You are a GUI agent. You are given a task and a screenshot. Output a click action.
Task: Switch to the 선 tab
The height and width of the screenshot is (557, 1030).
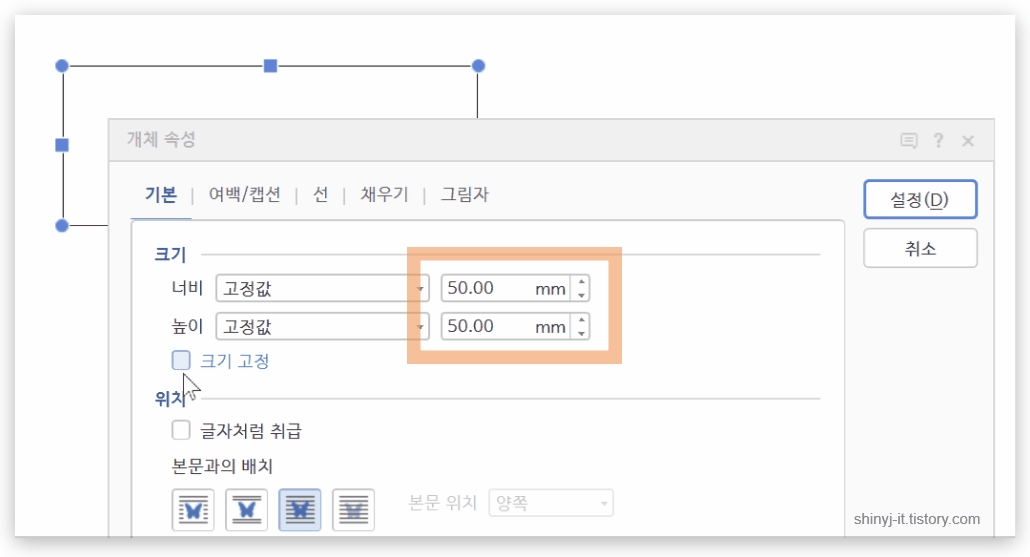click(x=321, y=194)
